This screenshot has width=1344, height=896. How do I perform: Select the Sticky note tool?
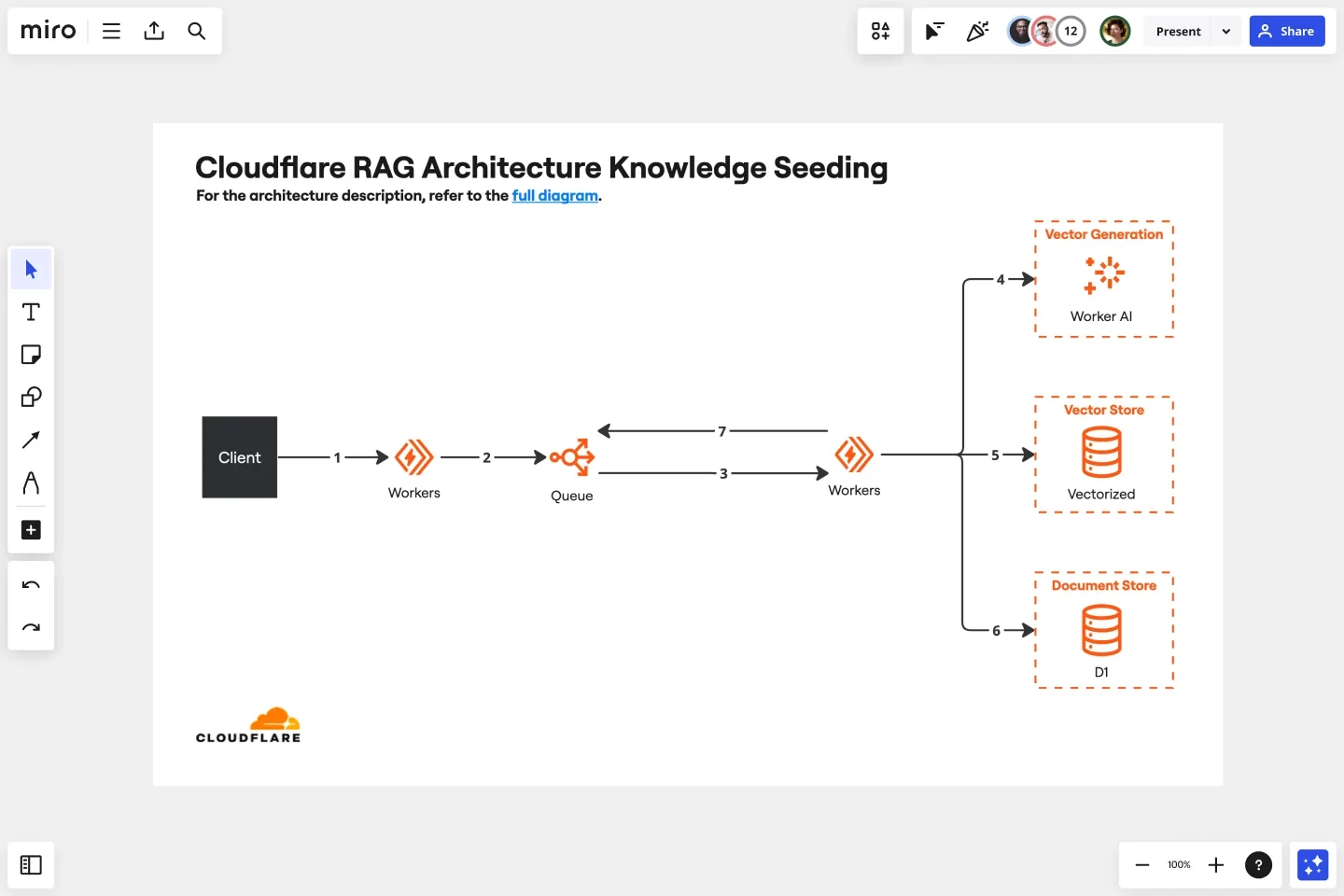pos(31,355)
